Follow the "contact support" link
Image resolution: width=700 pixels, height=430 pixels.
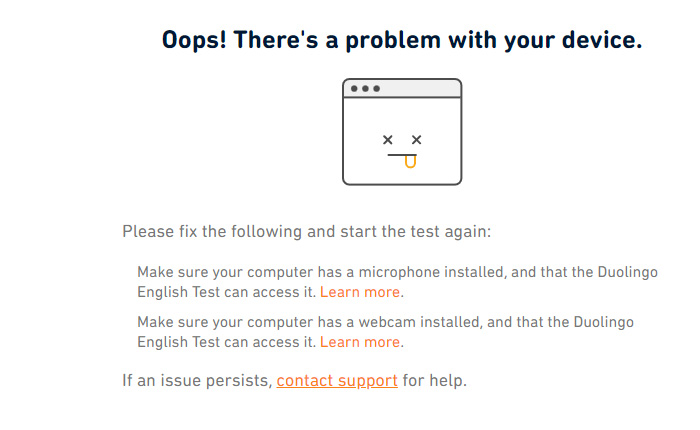coord(337,380)
